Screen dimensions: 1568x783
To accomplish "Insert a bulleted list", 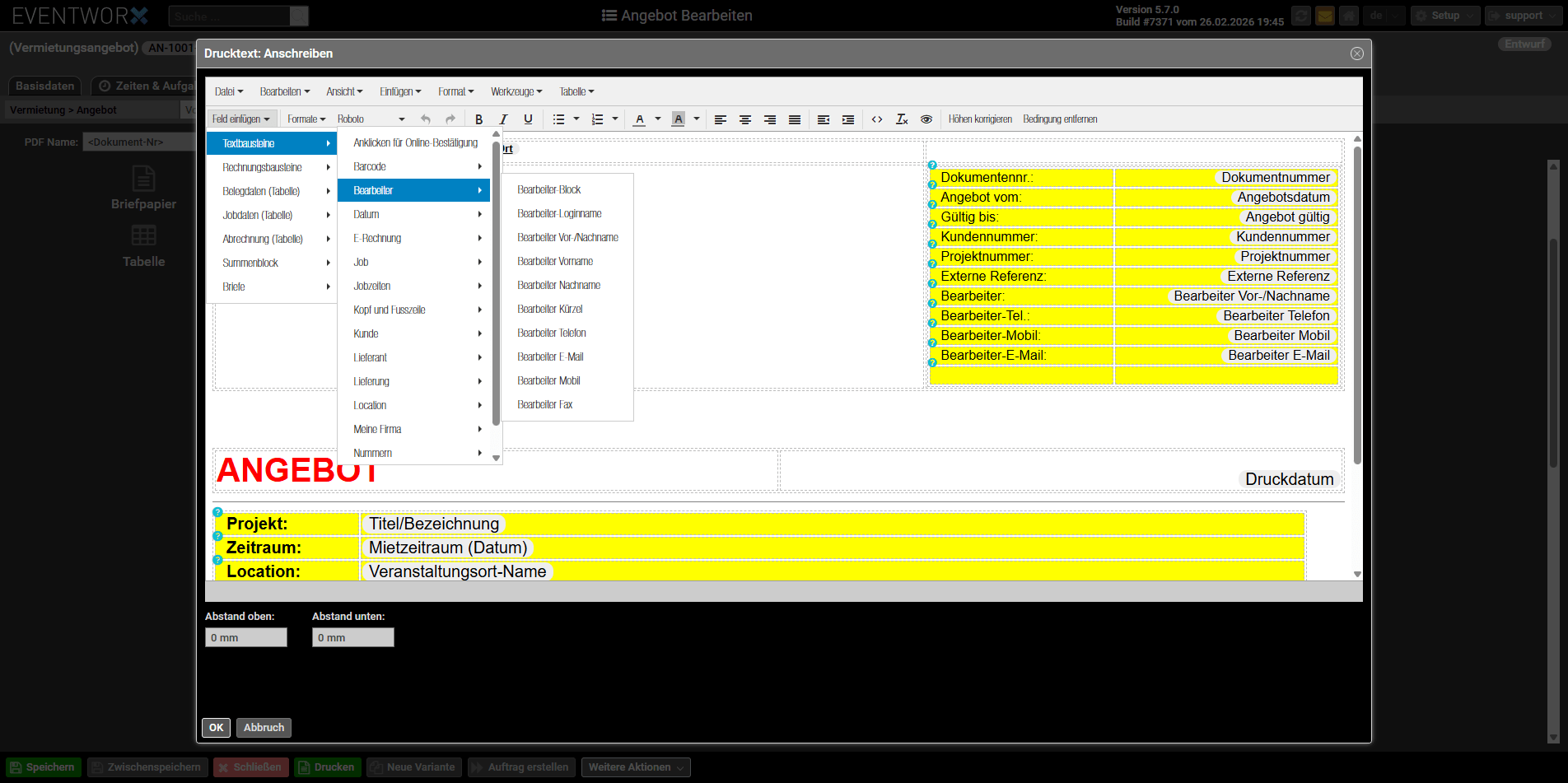I will tap(558, 119).
